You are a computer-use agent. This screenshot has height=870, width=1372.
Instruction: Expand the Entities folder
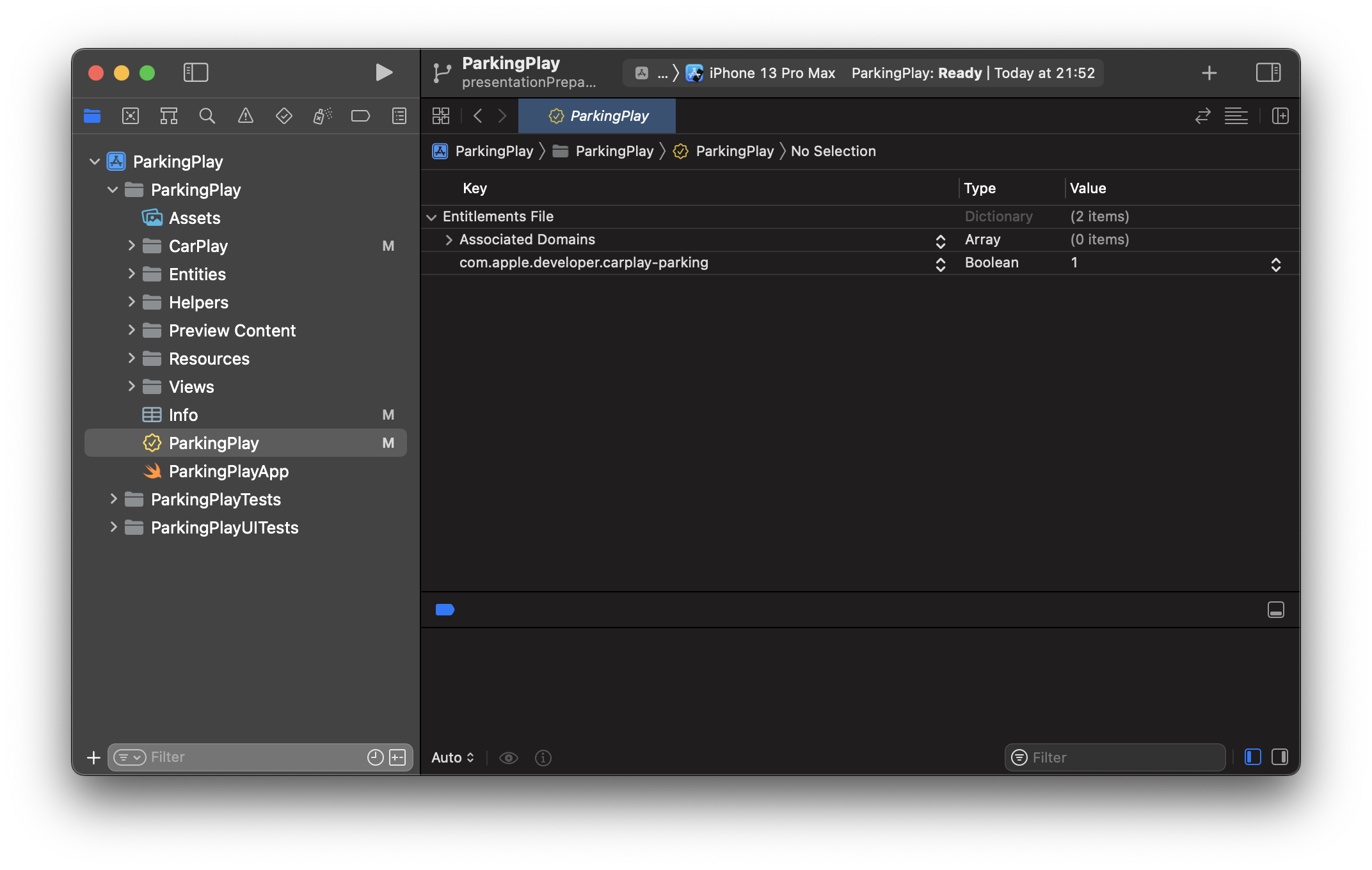click(x=131, y=274)
